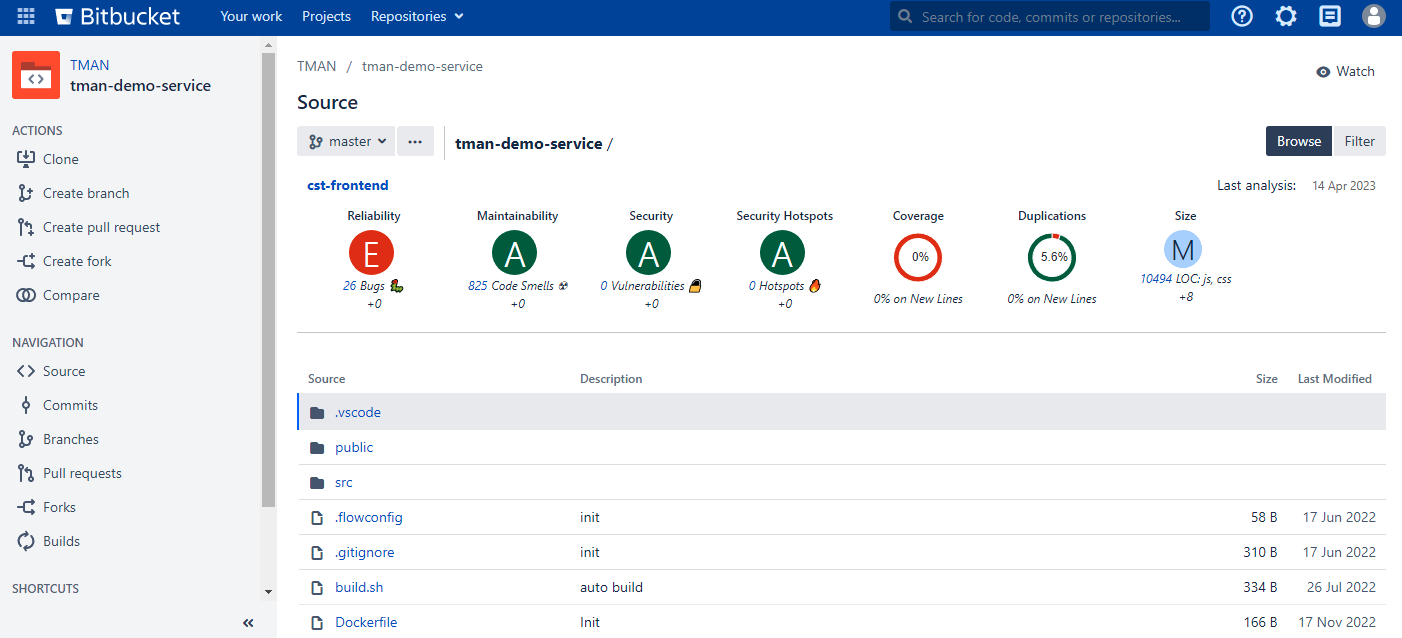Go to Commits in the sidebar navigation
The height and width of the screenshot is (638, 1402).
70,405
